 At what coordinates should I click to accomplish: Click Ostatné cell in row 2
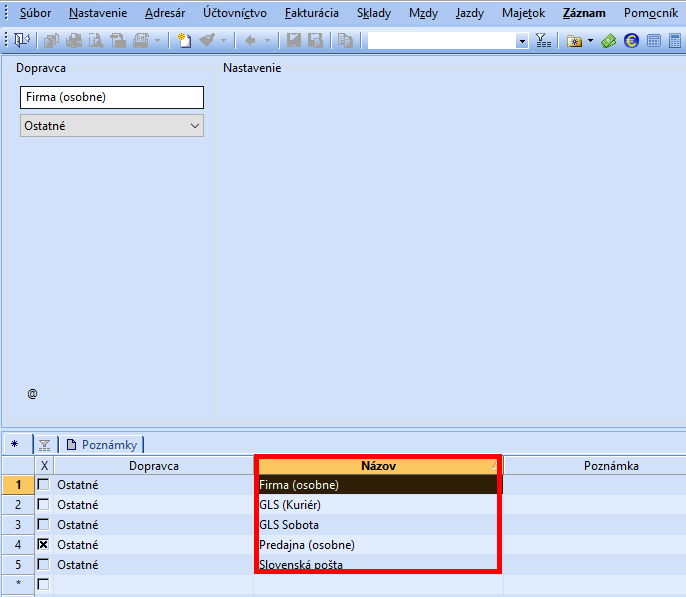154,505
